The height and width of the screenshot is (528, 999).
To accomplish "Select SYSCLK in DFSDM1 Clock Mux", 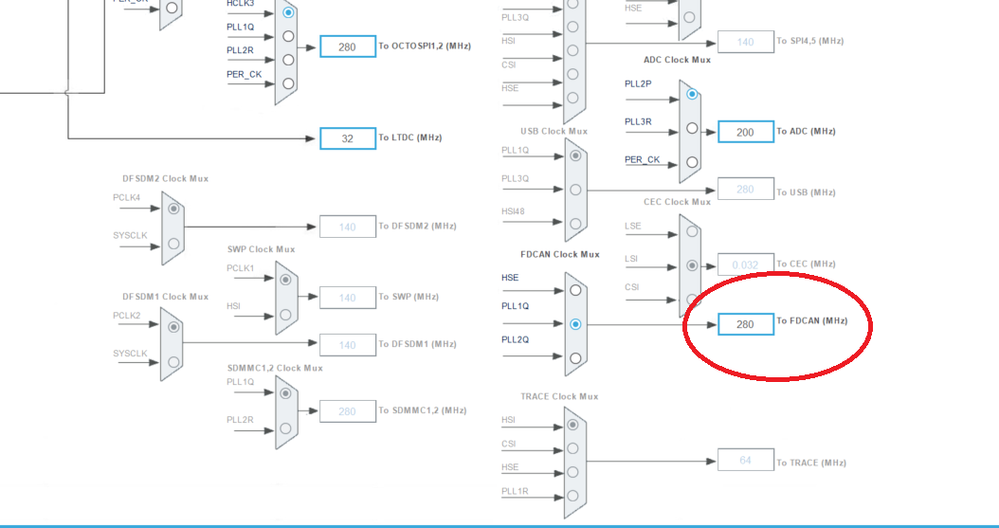I will 173,362.
